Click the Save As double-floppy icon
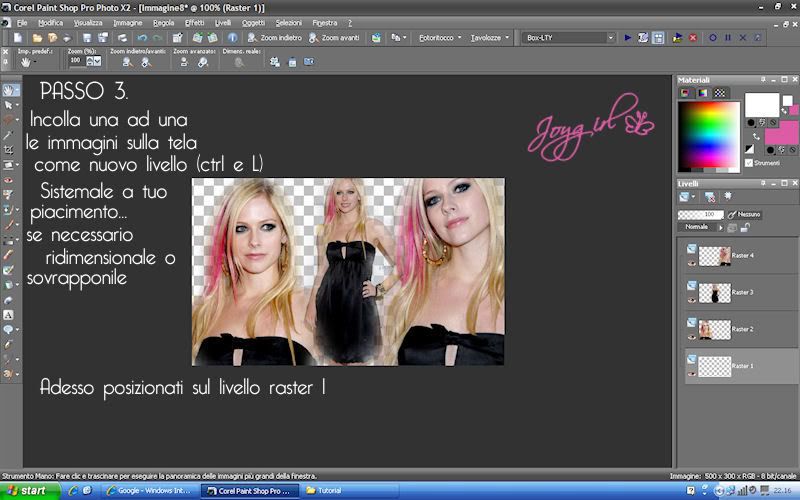This screenshot has height=500, width=800. pos(103,38)
